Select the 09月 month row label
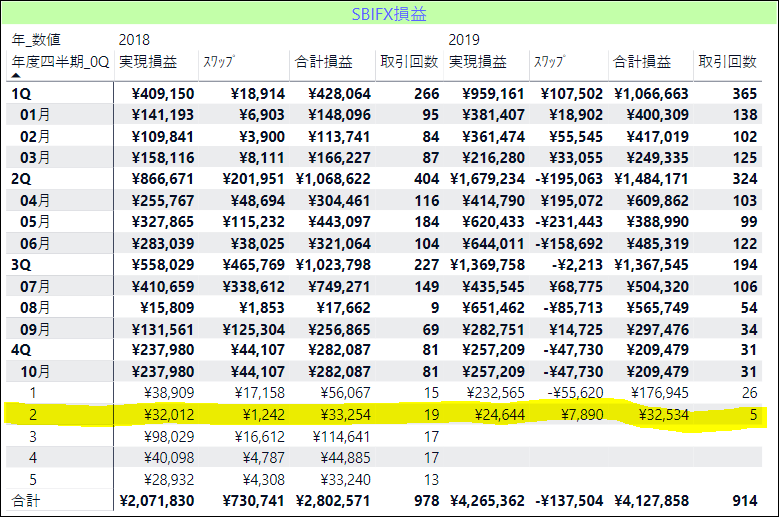 [x=35, y=330]
